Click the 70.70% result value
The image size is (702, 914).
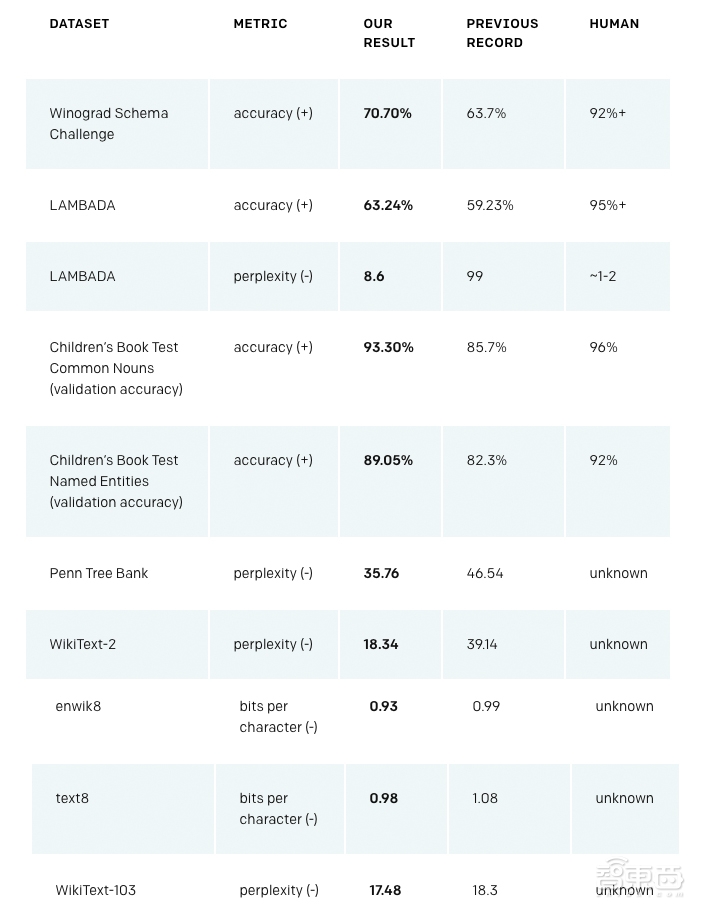387,114
